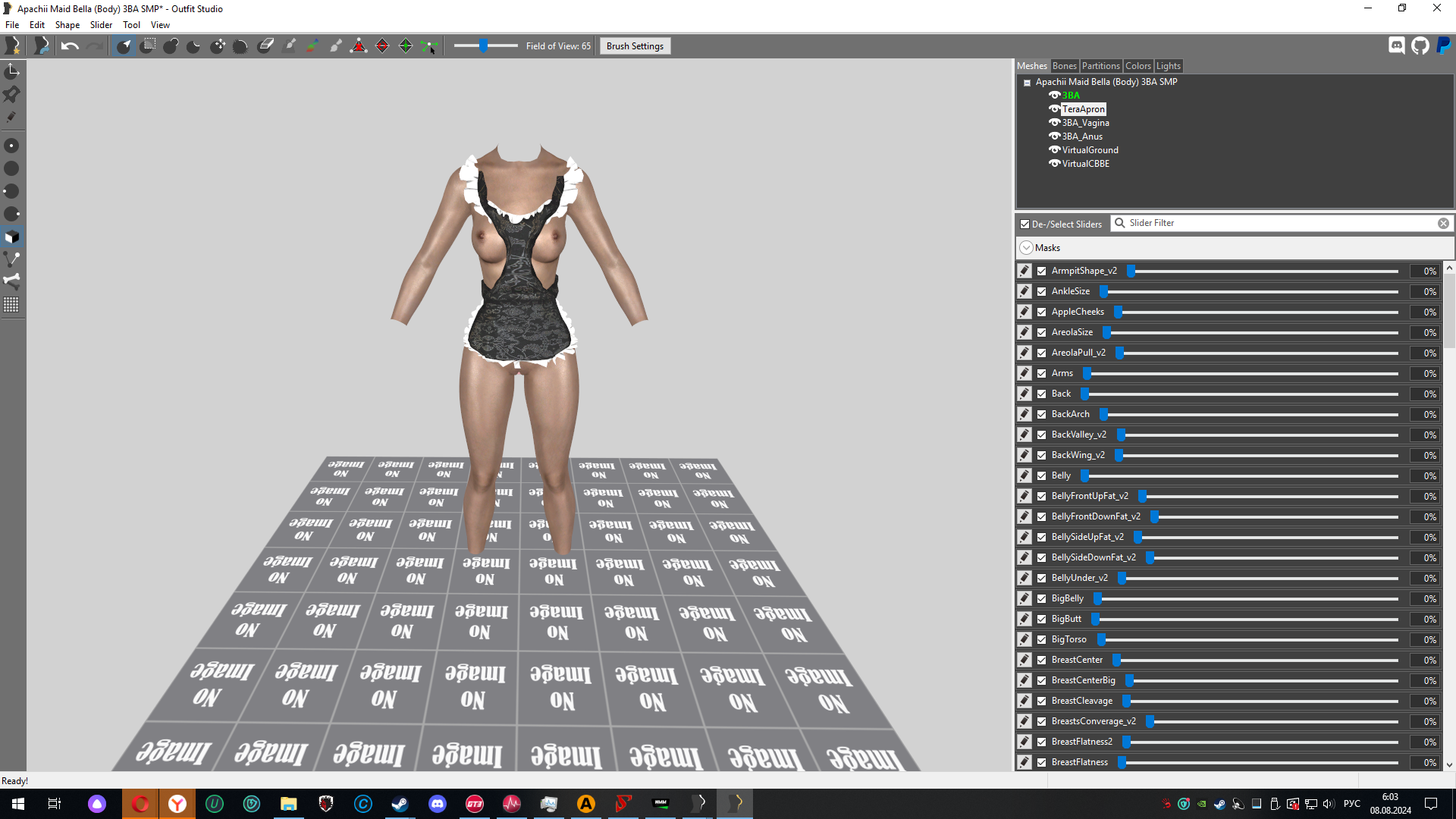Click the Field of View slider
Screen dimensions: 1456x819
484,46
